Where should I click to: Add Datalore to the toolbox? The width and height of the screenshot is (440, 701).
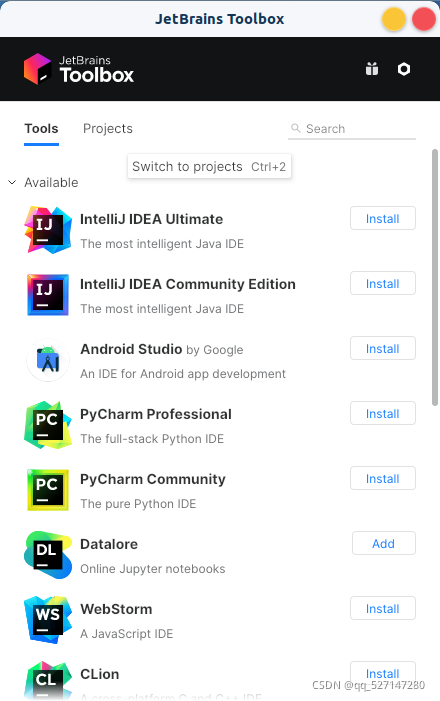[384, 544]
